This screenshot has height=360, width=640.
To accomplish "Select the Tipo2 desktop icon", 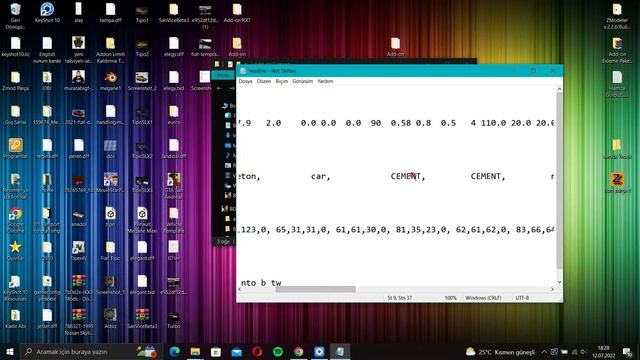I will (x=142, y=47).
